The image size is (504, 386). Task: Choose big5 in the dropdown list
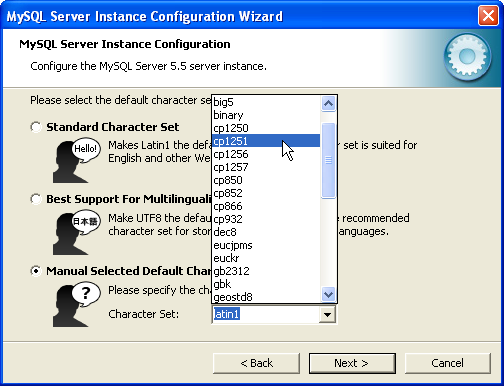(x=266, y=102)
